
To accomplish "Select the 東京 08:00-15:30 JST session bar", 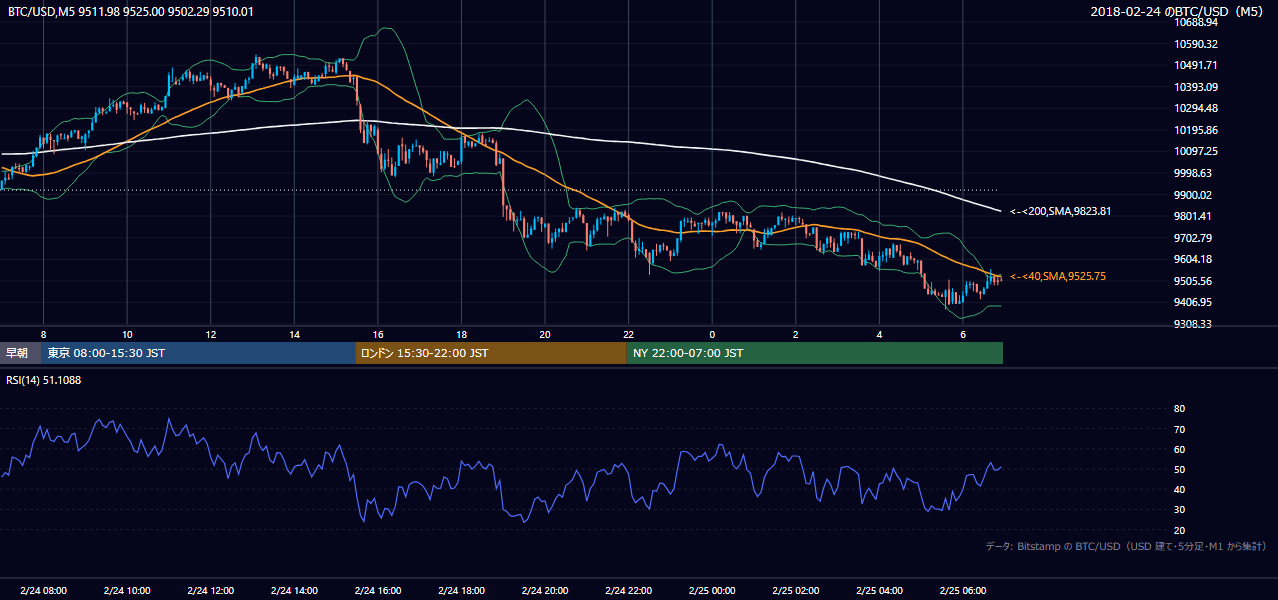I will [198, 353].
